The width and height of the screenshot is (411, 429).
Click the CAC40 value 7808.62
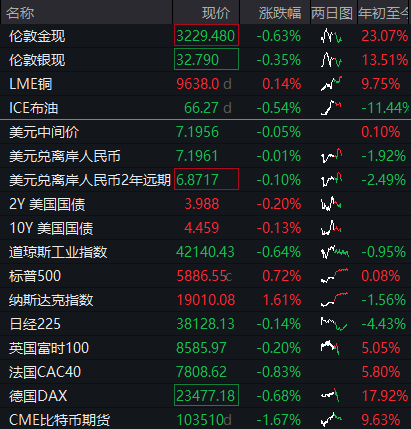pos(201,372)
